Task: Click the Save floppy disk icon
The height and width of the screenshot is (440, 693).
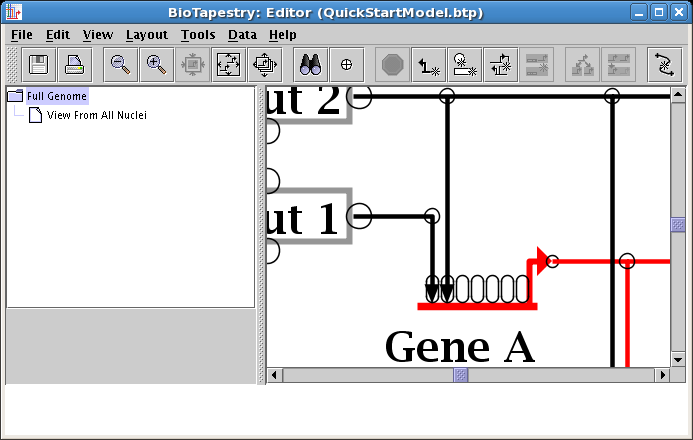Action: click(39, 64)
